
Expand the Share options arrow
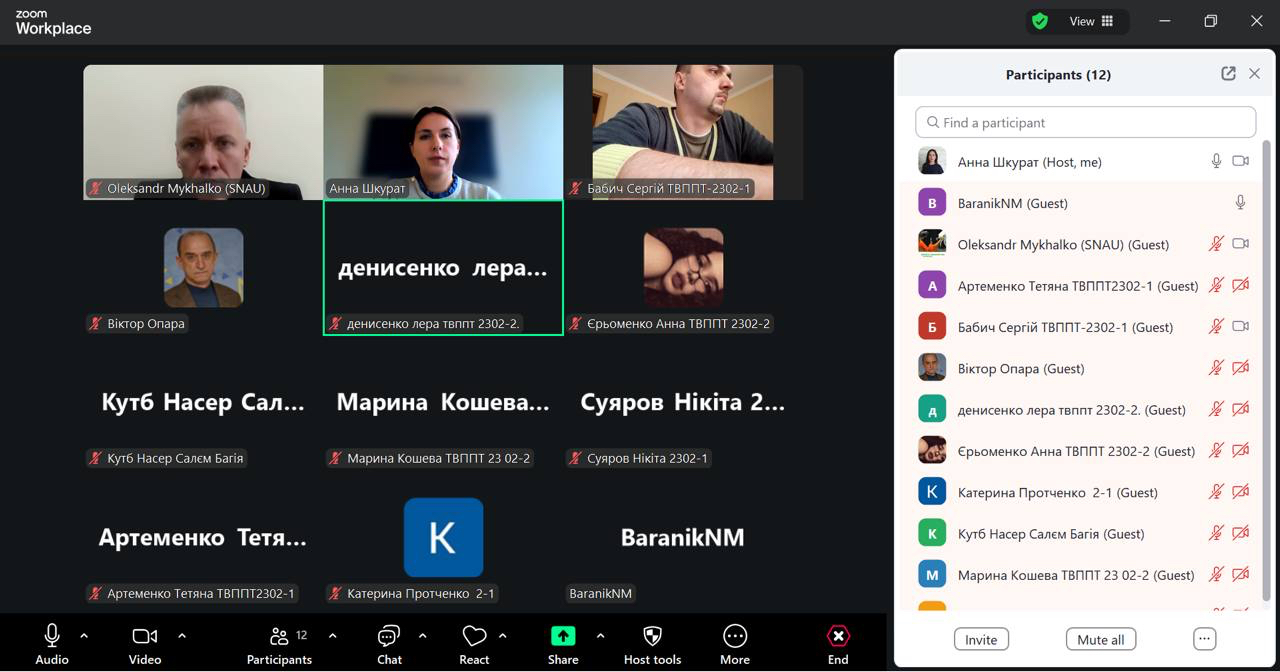[x=600, y=636]
